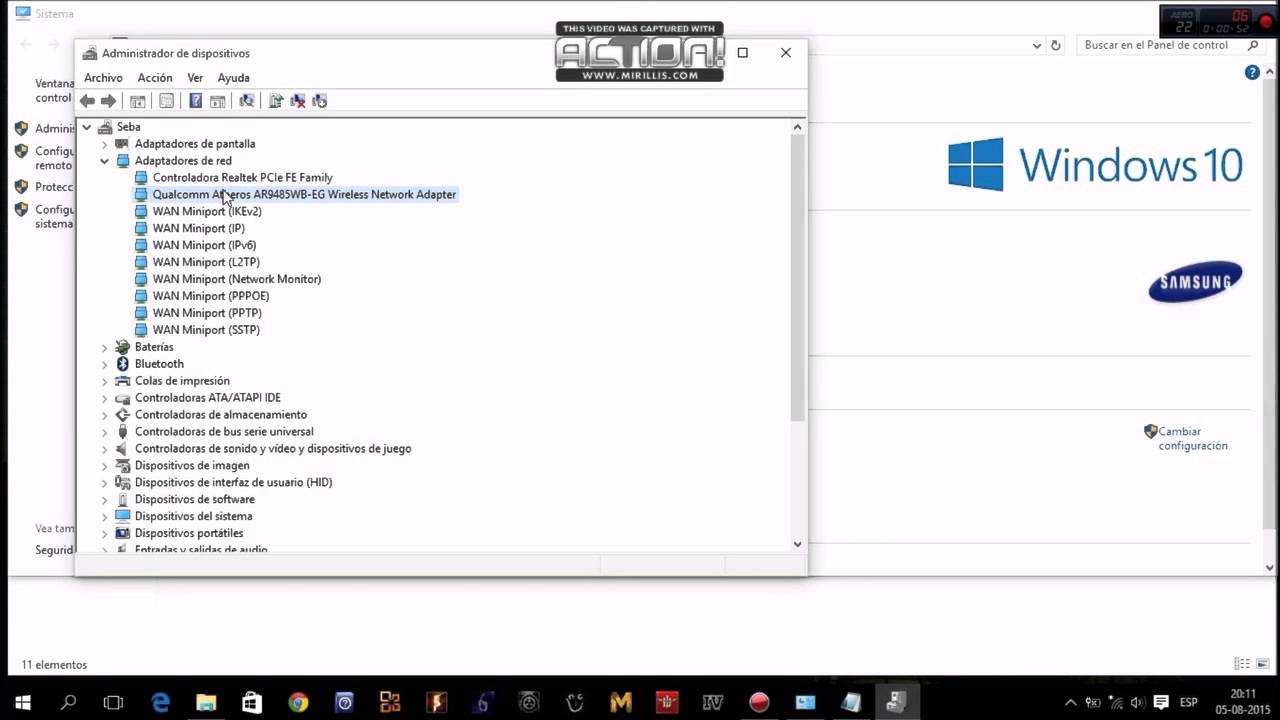Expand Controladoras de almacenamiento category
The height and width of the screenshot is (720, 1280).
[x=104, y=415]
